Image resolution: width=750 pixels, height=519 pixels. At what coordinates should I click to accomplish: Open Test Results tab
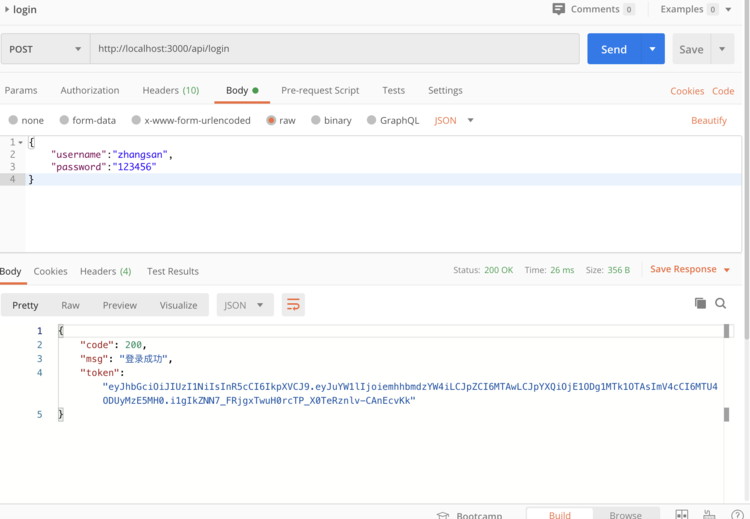pos(173,271)
